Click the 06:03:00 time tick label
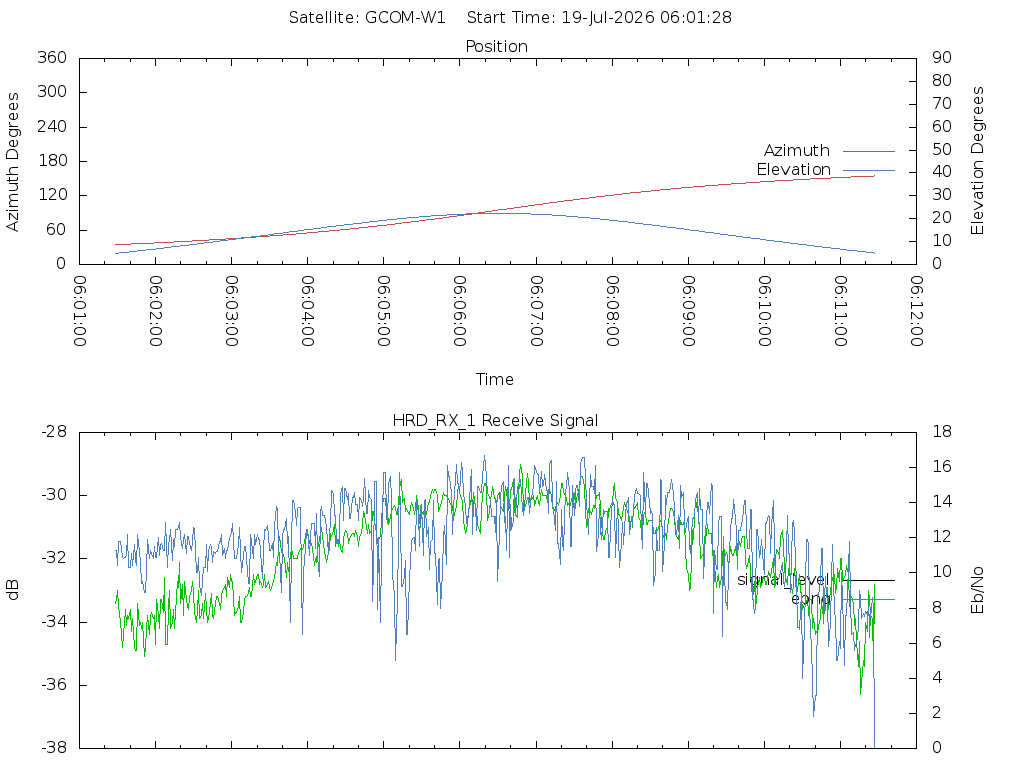This screenshot has width=1024, height=768. [232, 311]
